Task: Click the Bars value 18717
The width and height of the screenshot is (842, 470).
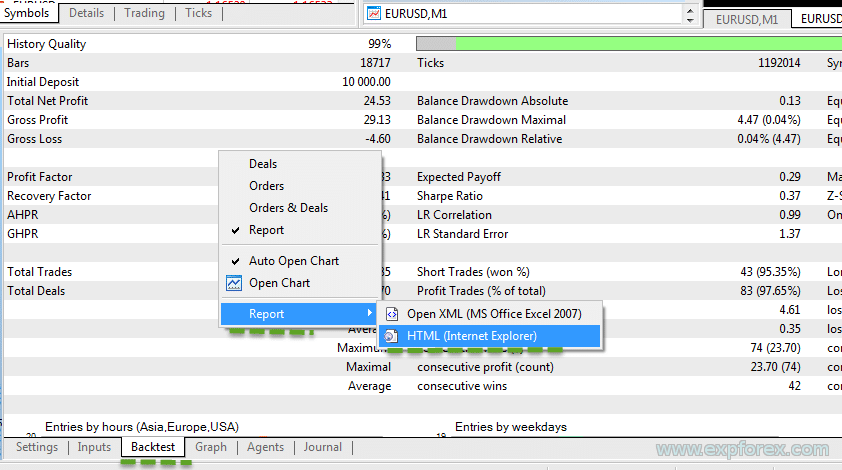Action: pos(375,63)
